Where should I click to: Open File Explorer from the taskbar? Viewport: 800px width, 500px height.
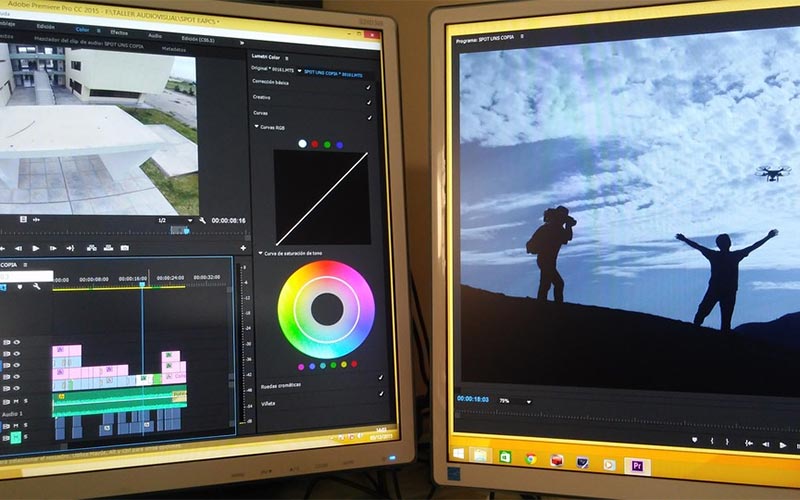pyautogui.click(x=480, y=455)
